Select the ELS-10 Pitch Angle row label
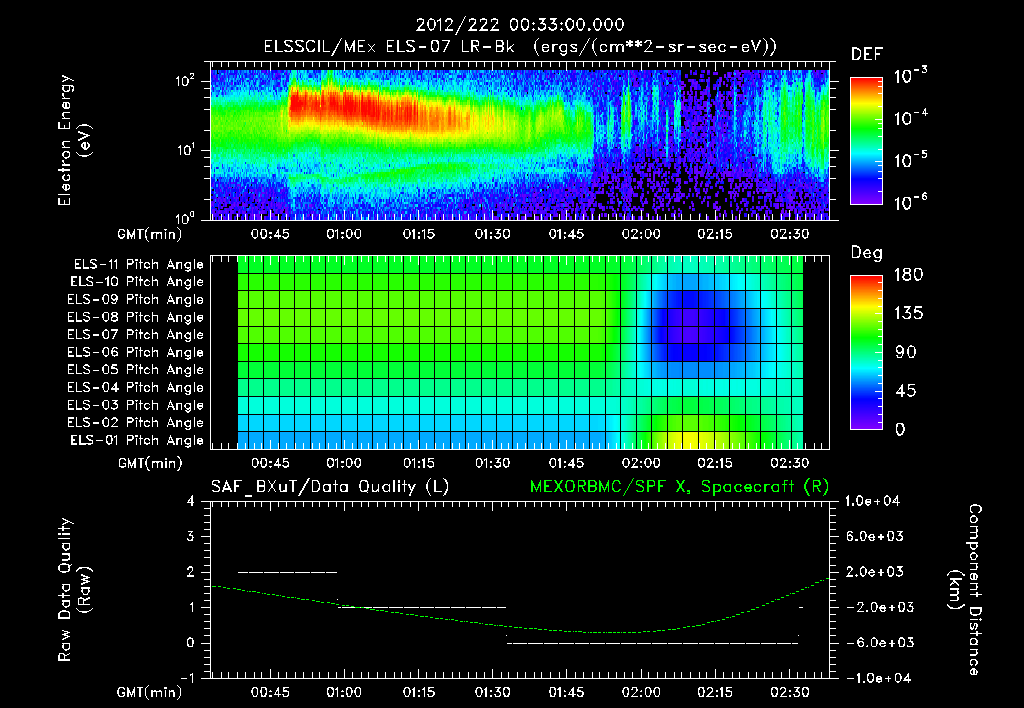 pyautogui.click(x=136, y=282)
